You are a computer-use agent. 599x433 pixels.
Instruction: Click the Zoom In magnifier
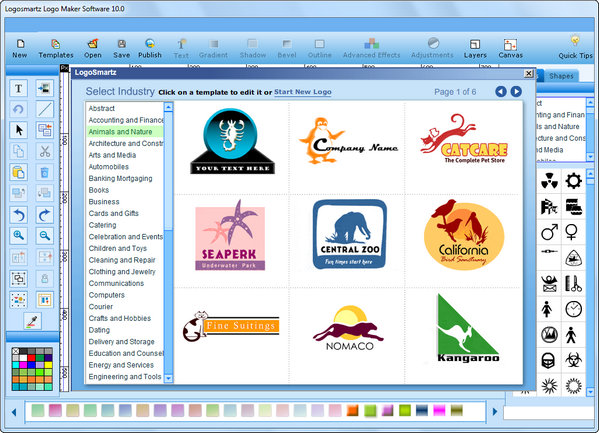coord(18,236)
